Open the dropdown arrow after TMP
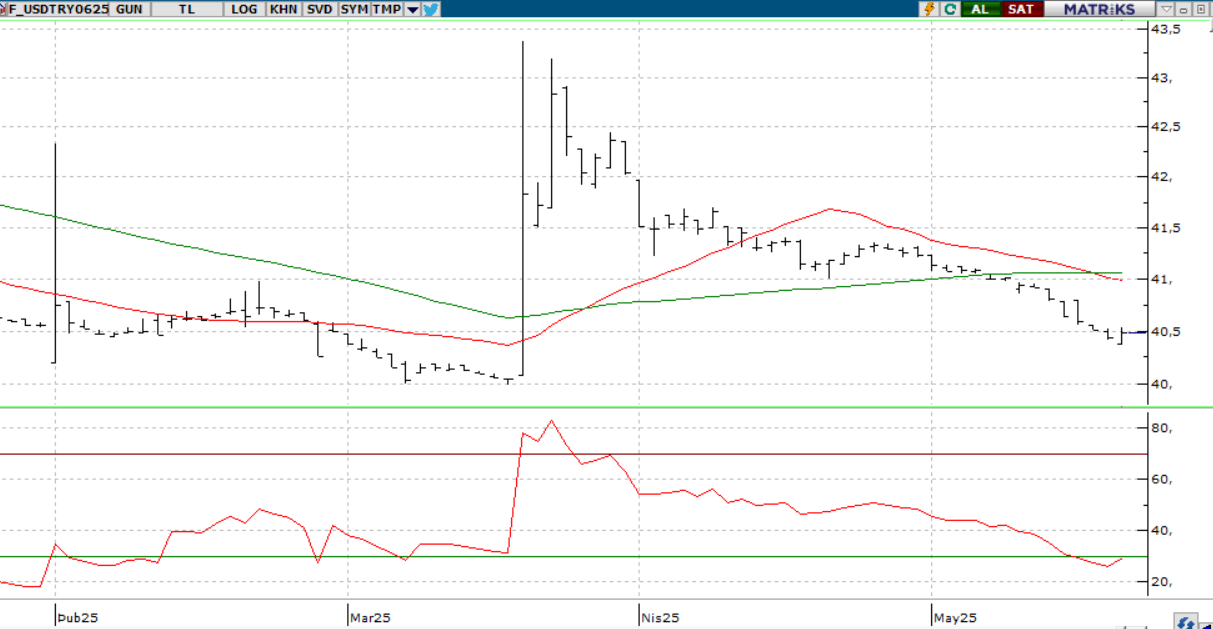Viewport: 1213px width, 629px height. click(412, 9)
